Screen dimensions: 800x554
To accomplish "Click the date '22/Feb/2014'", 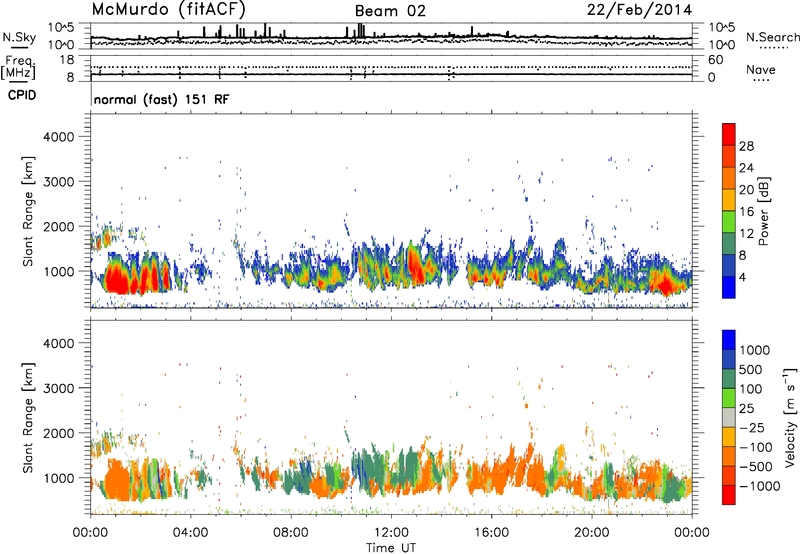I will pos(639,10).
